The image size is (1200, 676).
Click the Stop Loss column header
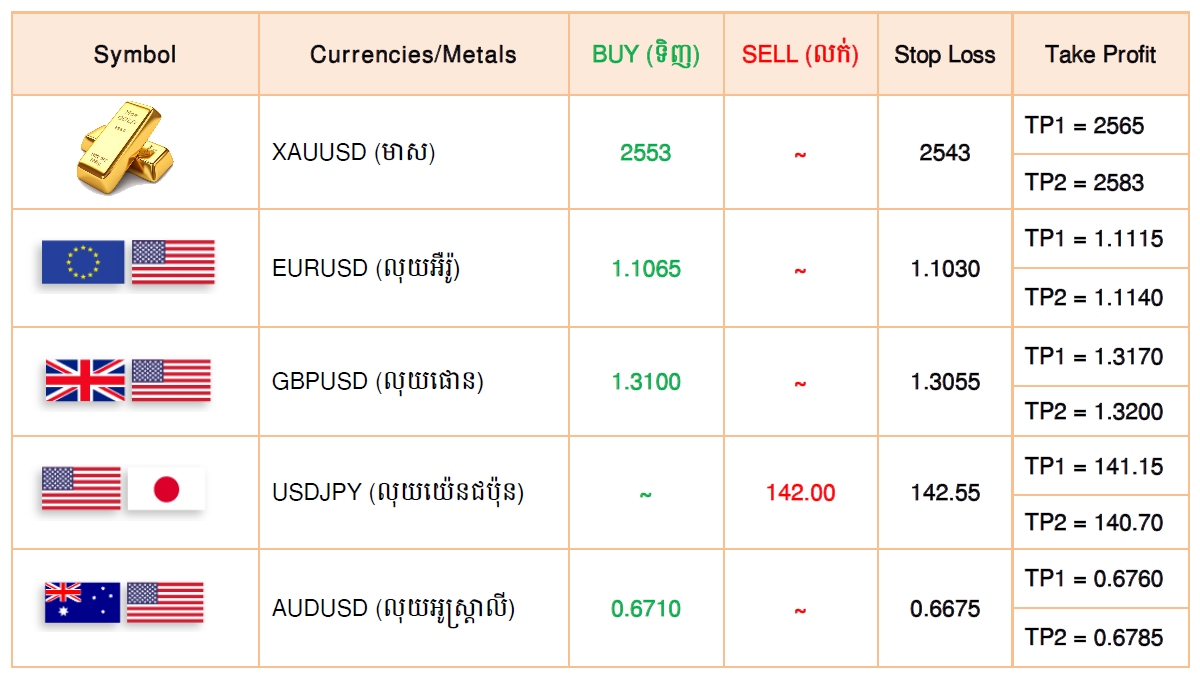(x=945, y=54)
